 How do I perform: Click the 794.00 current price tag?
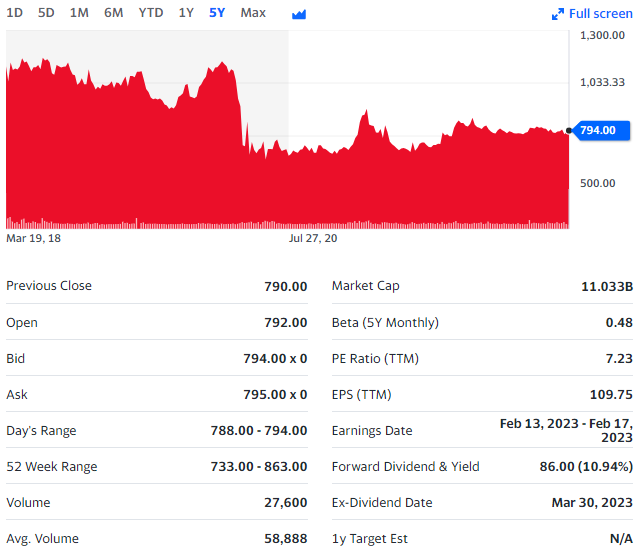[x=602, y=130]
